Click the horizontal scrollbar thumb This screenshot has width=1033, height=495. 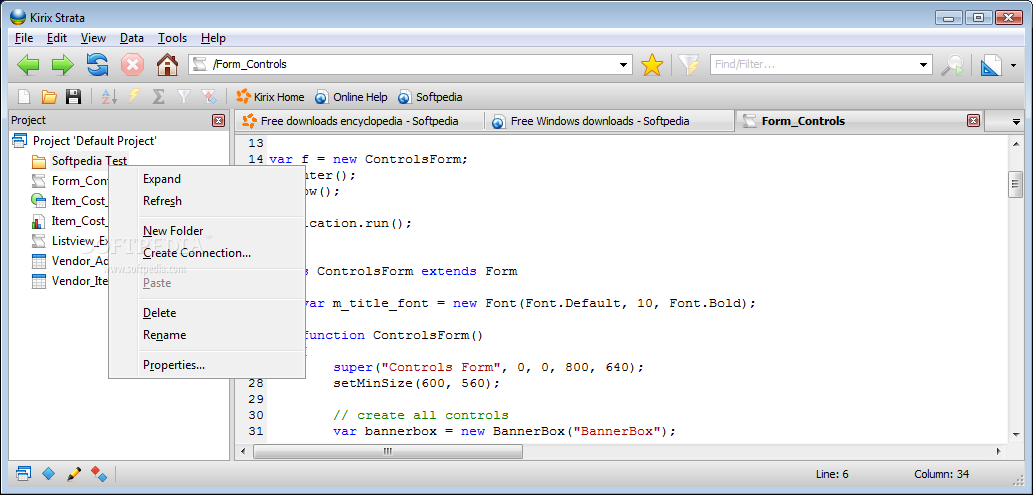tap(387, 451)
